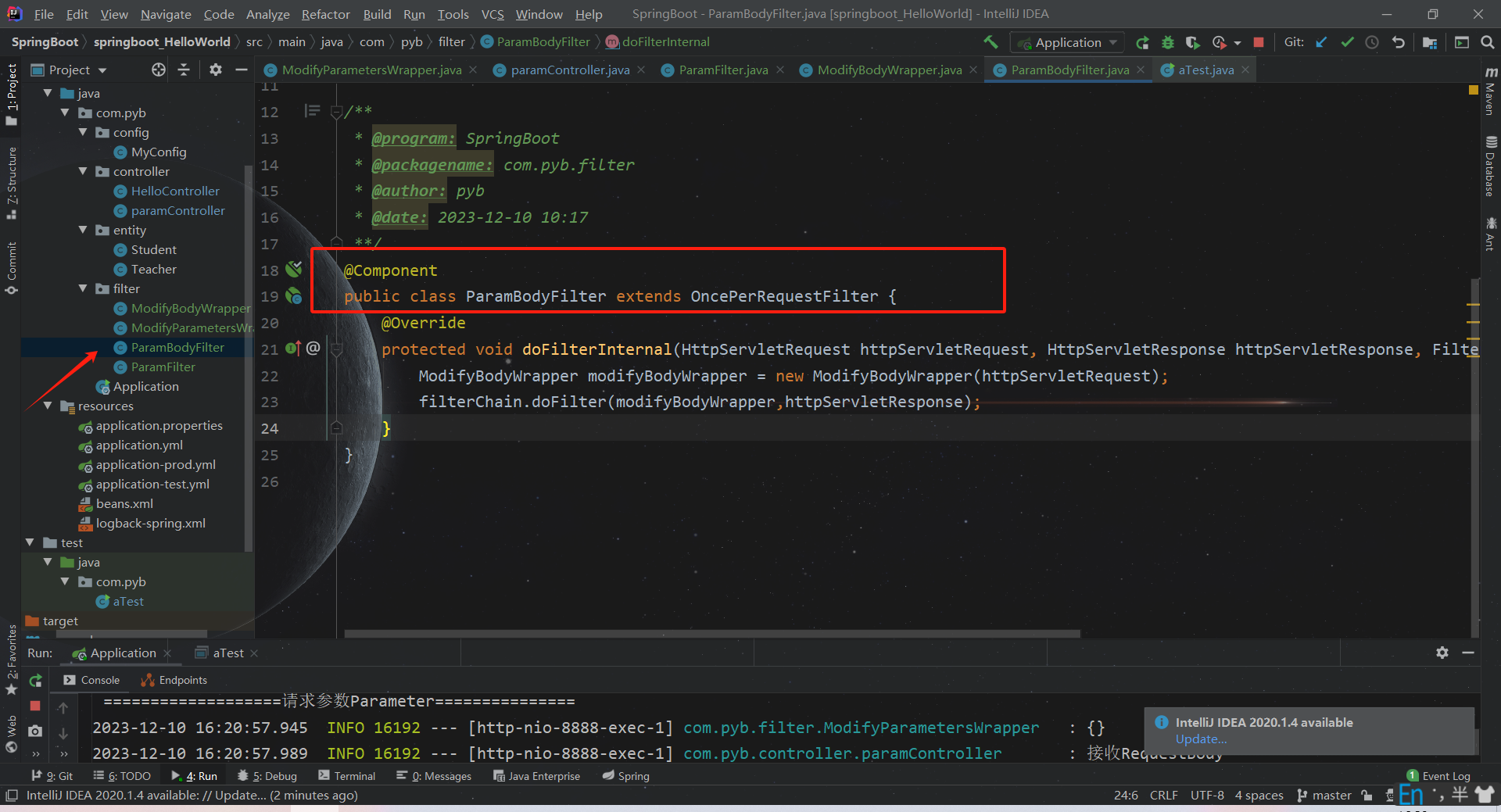
Task: Close the ParamBodyFilter.java tab
Action: pos(1141,70)
